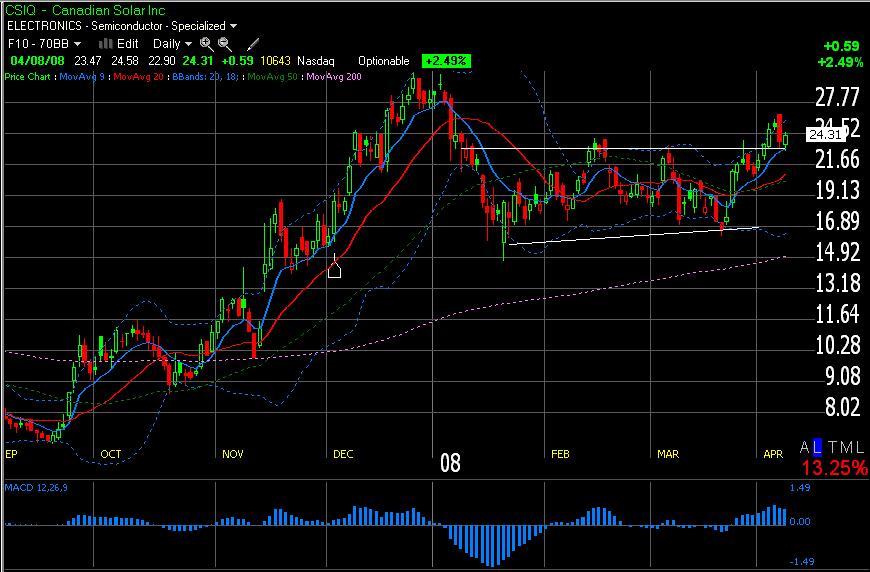Select the highlighted L scaling mode letter

pos(817,447)
